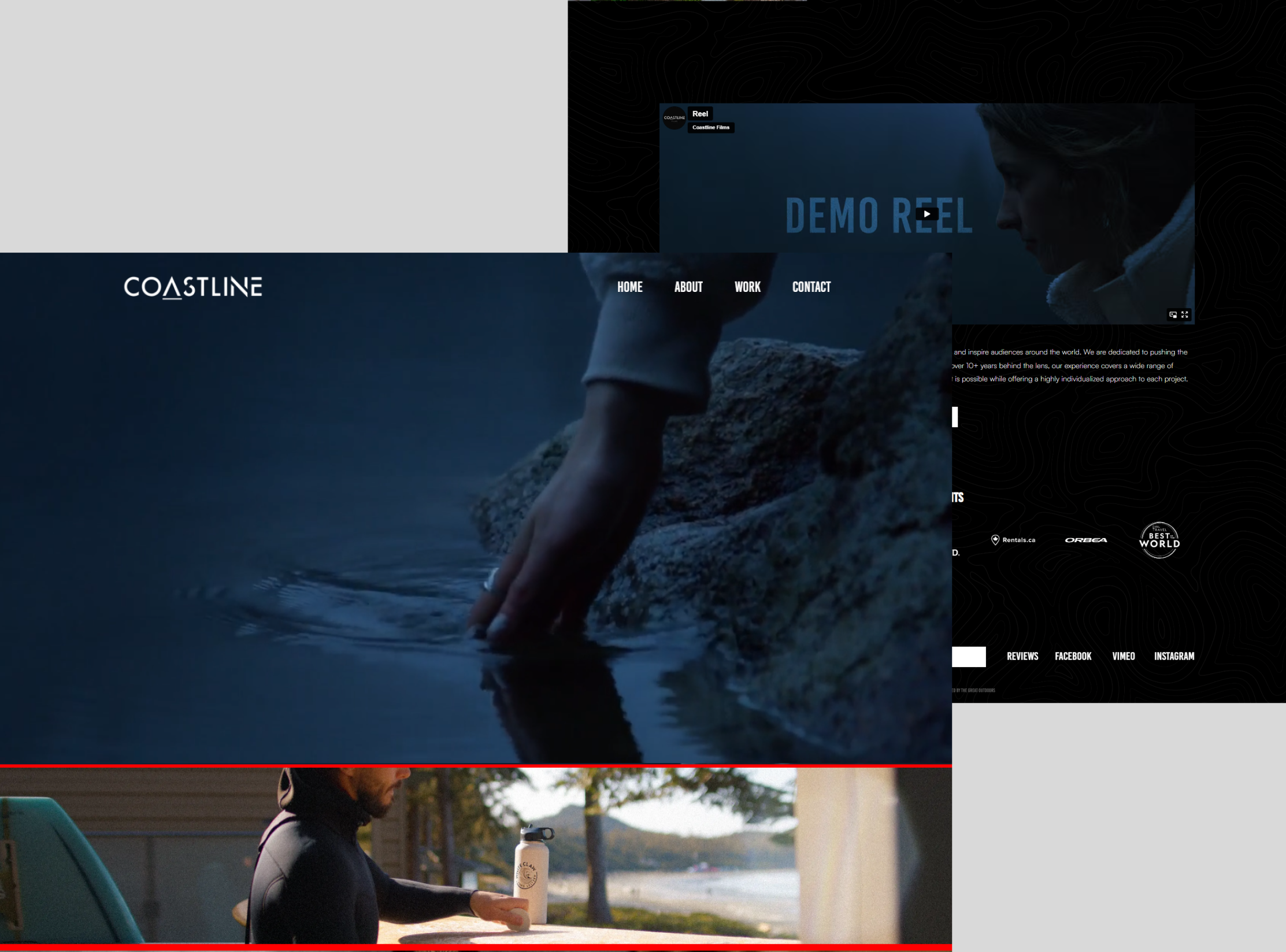Click the Best of the World badge
The image size is (1286, 952).
[1159, 540]
